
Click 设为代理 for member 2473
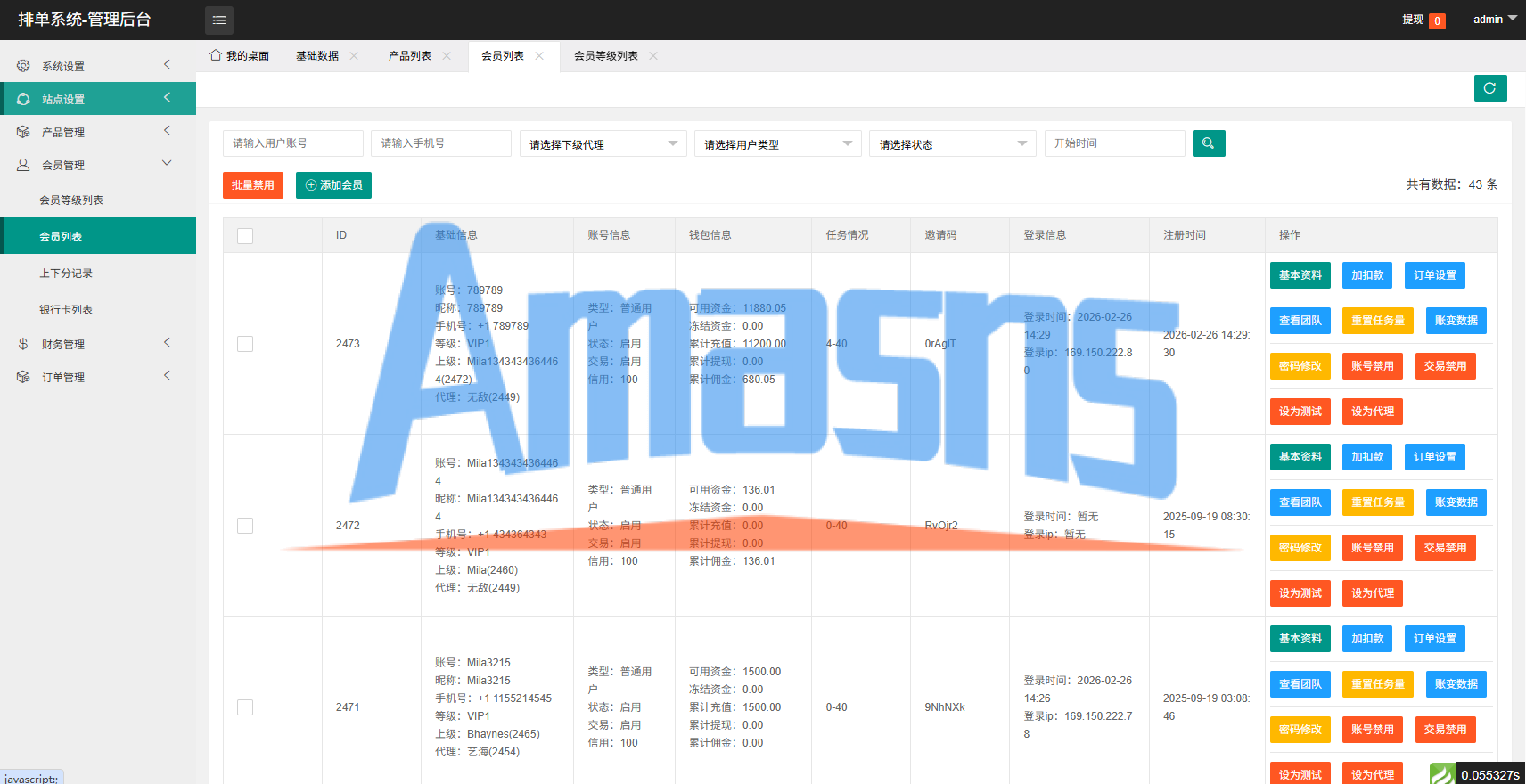1373,412
